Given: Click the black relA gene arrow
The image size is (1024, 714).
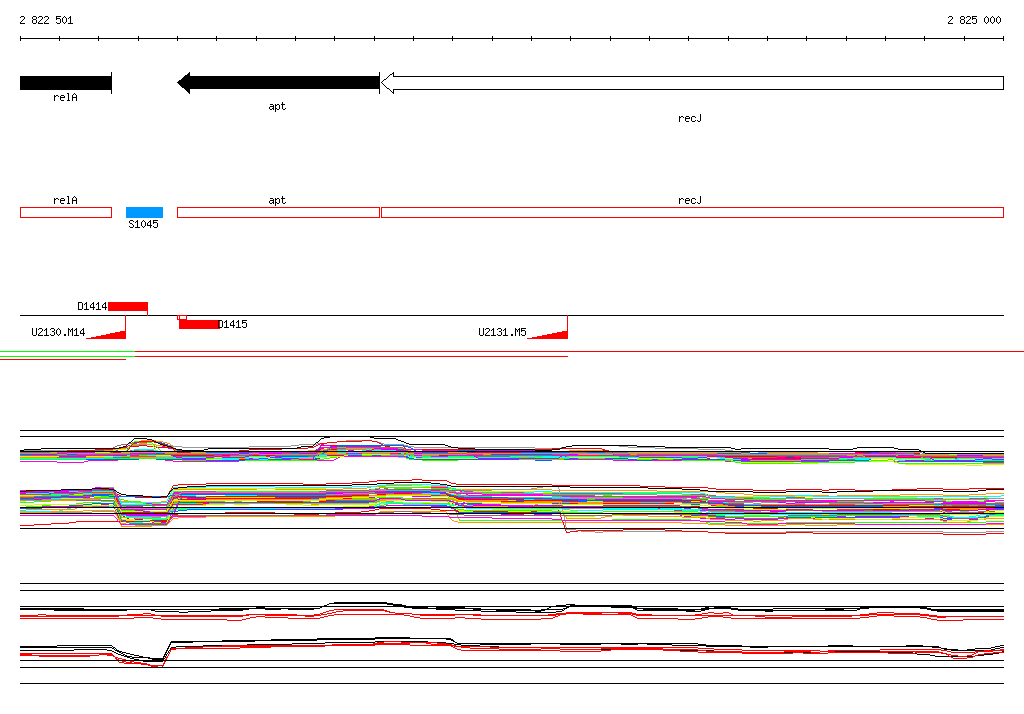Looking at the screenshot, I should pyautogui.click(x=66, y=83).
